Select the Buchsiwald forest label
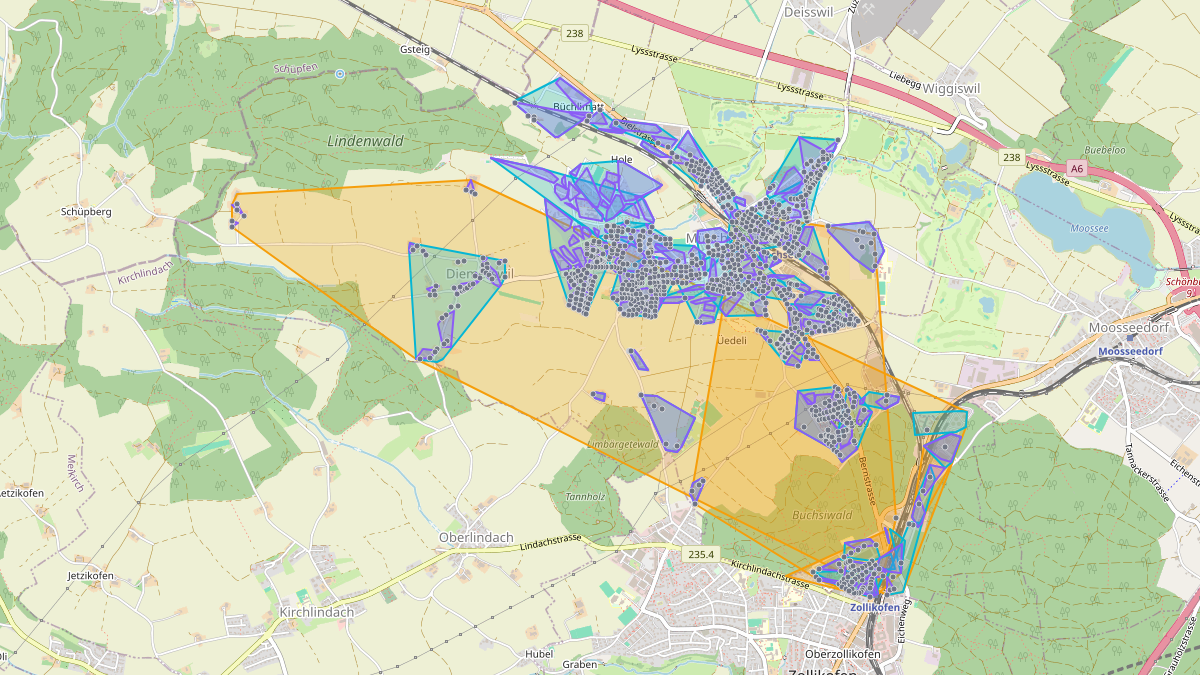The image size is (1200, 675). coord(822,516)
